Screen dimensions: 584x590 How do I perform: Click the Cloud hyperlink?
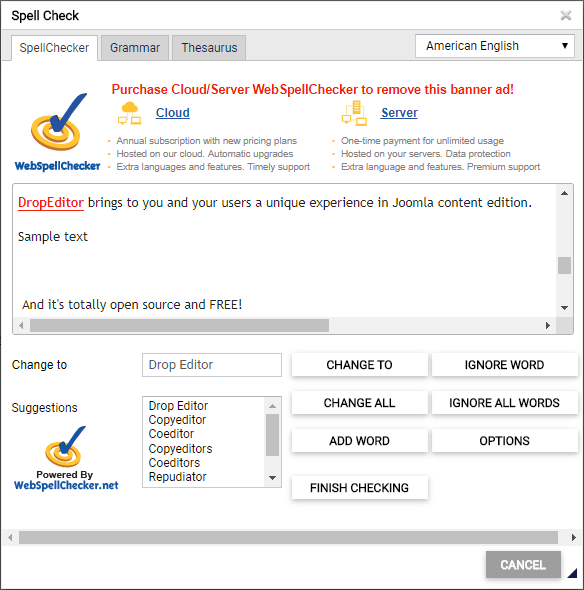point(173,113)
